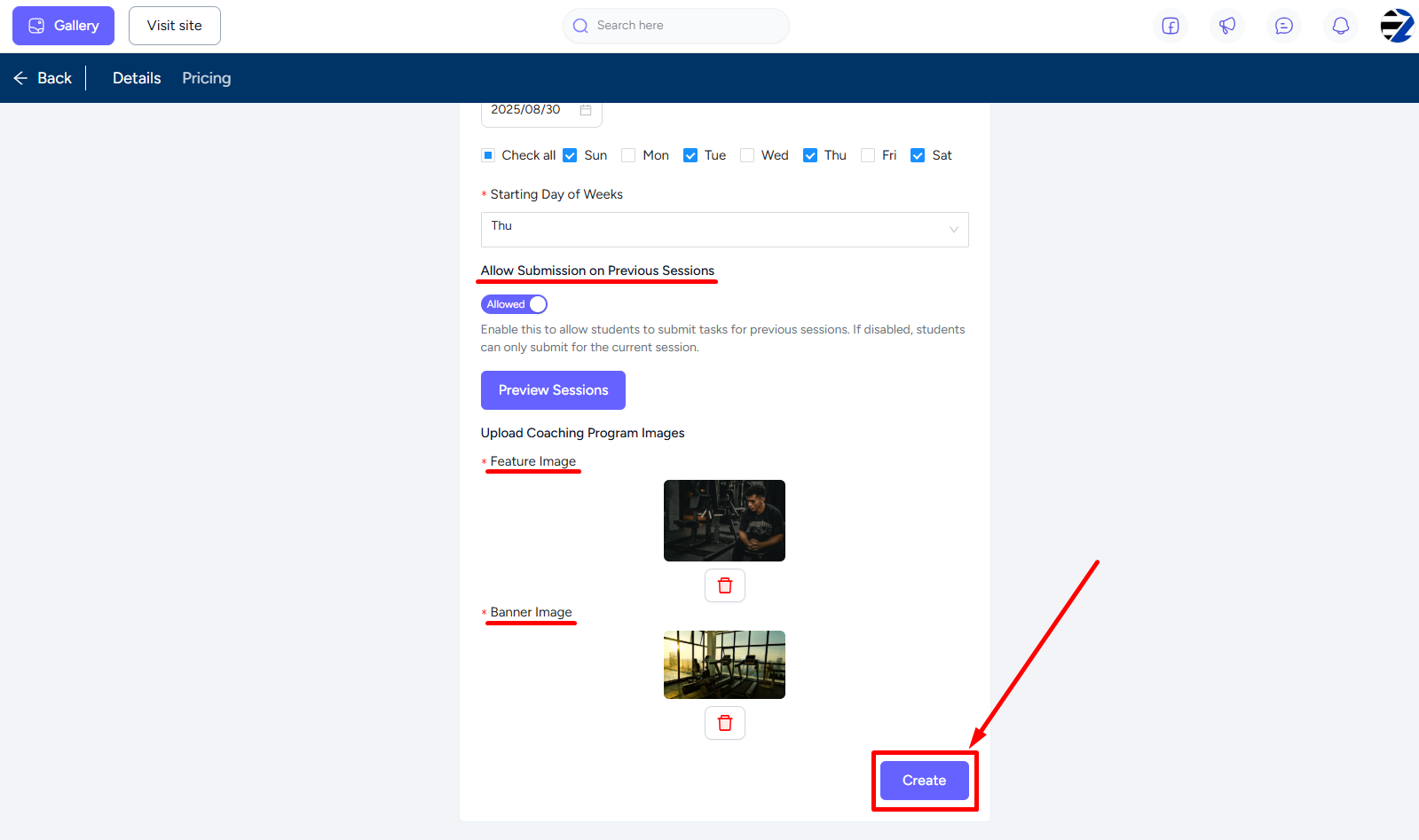Click the search magnifier icon
This screenshot has width=1419, height=840.
(x=580, y=26)
